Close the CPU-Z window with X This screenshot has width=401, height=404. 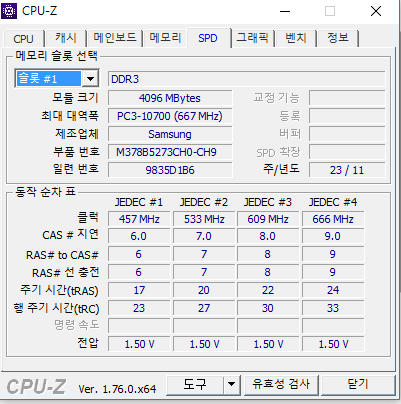376,11
